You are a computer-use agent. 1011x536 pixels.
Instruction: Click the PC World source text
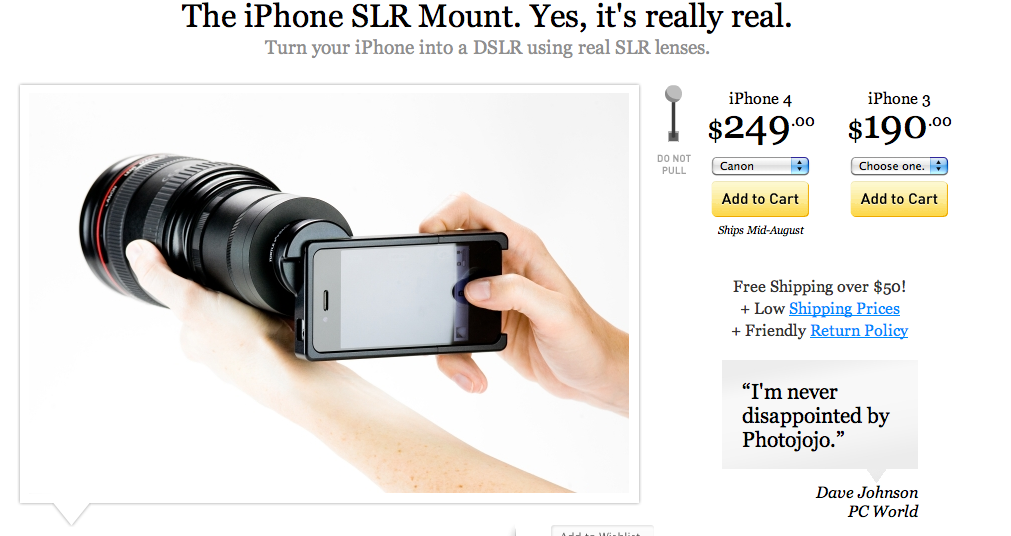point(883,511)
